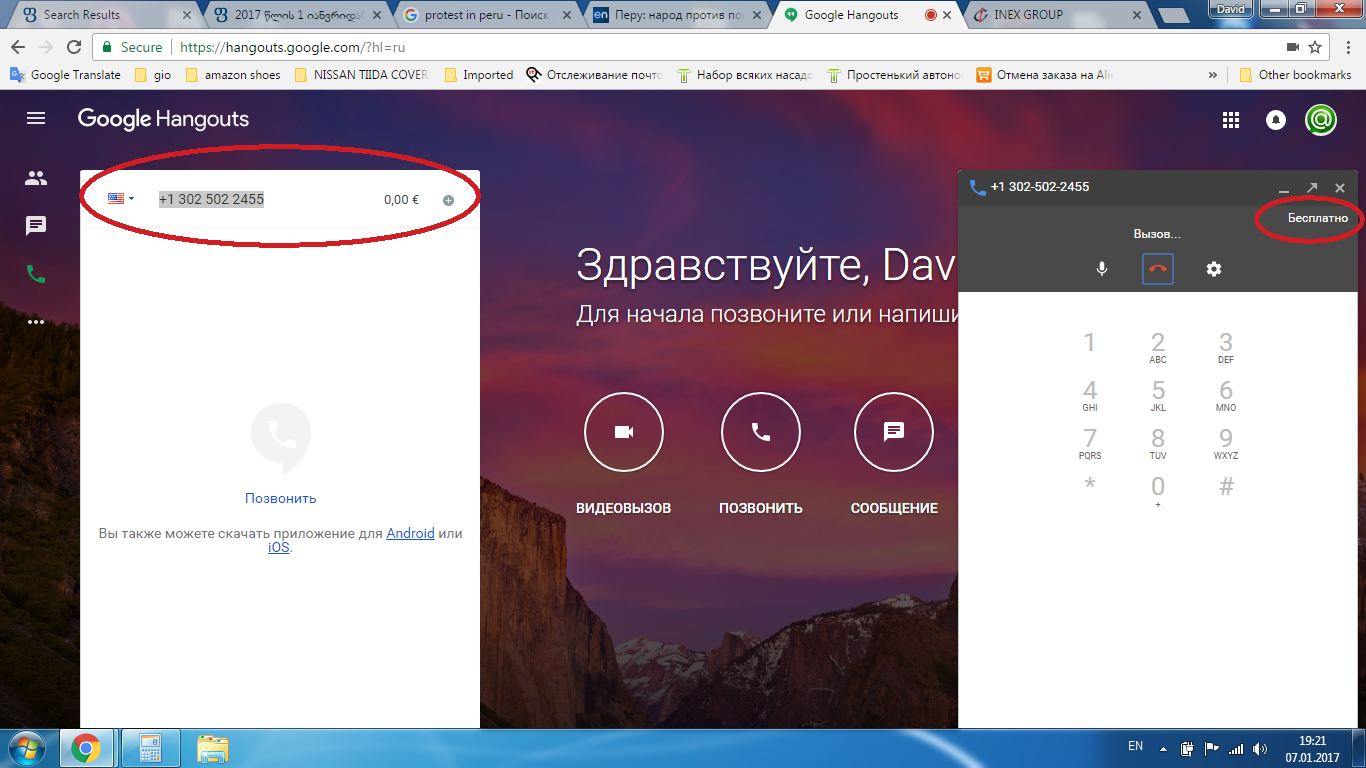The width and height of the screenshot is (1366, 768).
Task: Bookmark page with star icon
Action: point(1315,47)
